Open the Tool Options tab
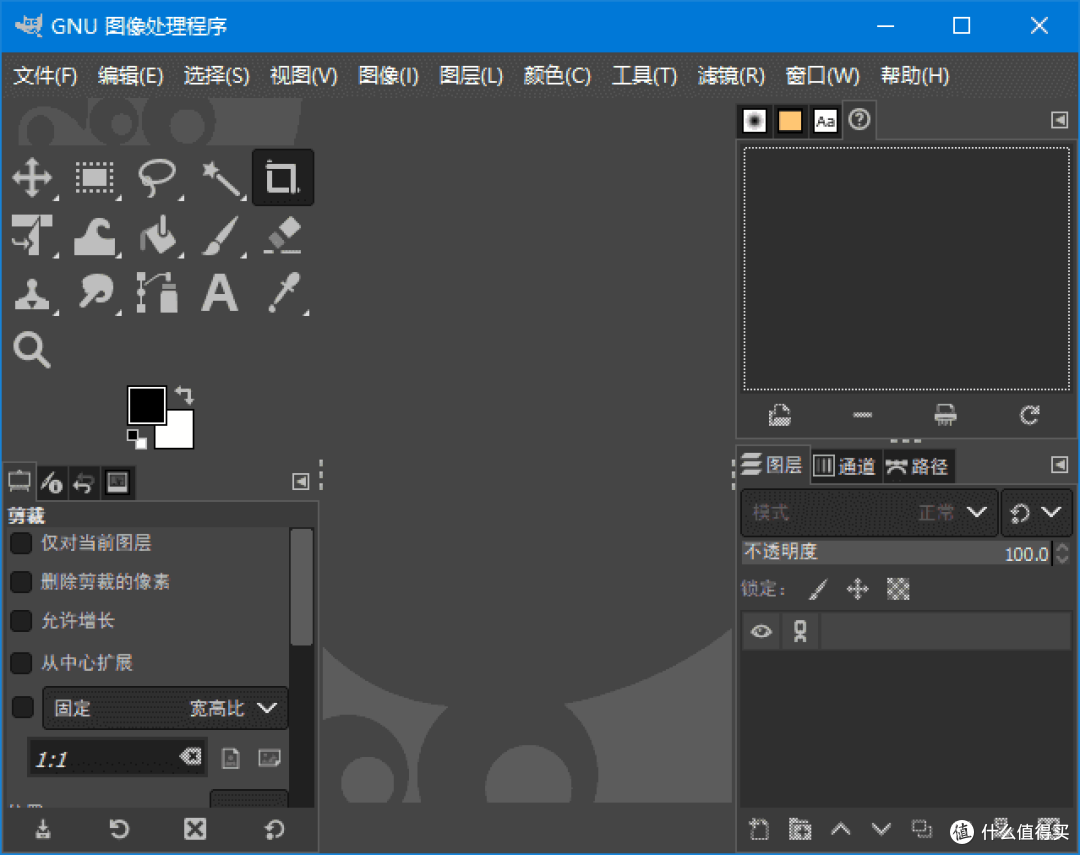 pos(19,481)
